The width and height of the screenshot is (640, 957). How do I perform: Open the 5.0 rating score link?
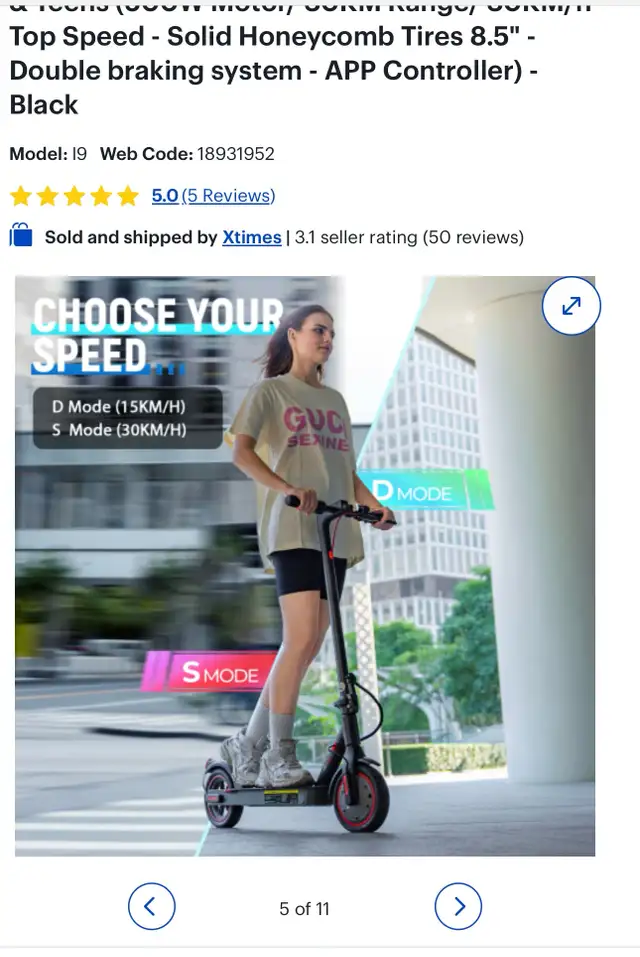165,196
